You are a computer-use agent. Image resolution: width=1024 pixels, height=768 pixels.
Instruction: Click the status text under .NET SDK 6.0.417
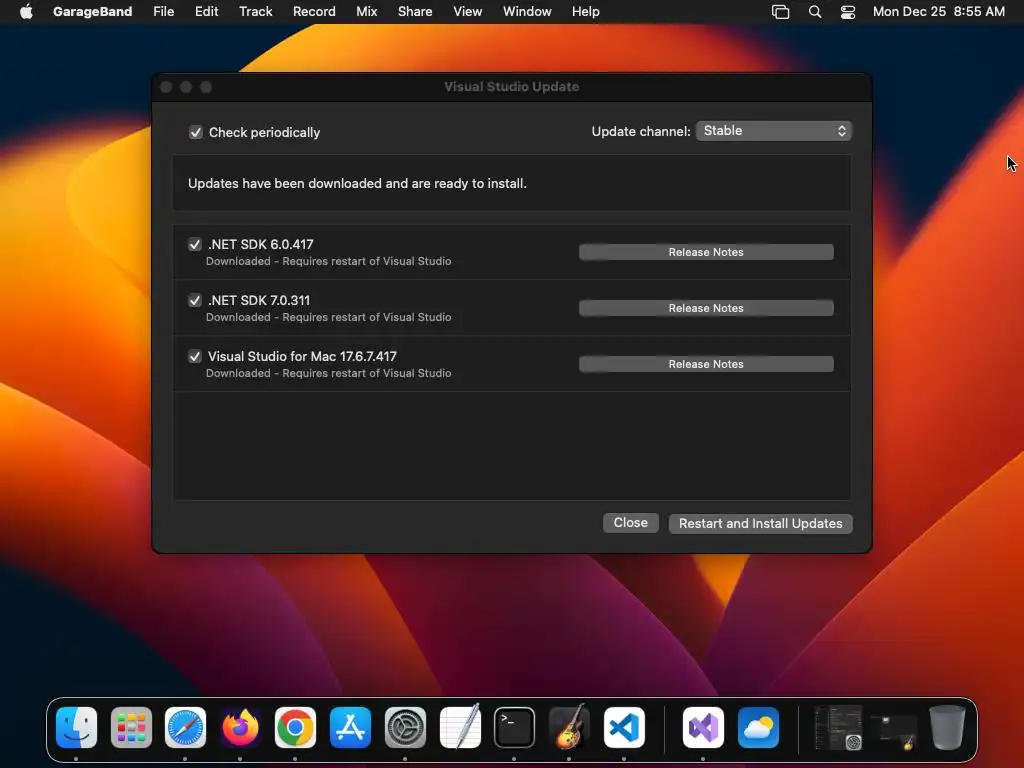pos(328,261)
